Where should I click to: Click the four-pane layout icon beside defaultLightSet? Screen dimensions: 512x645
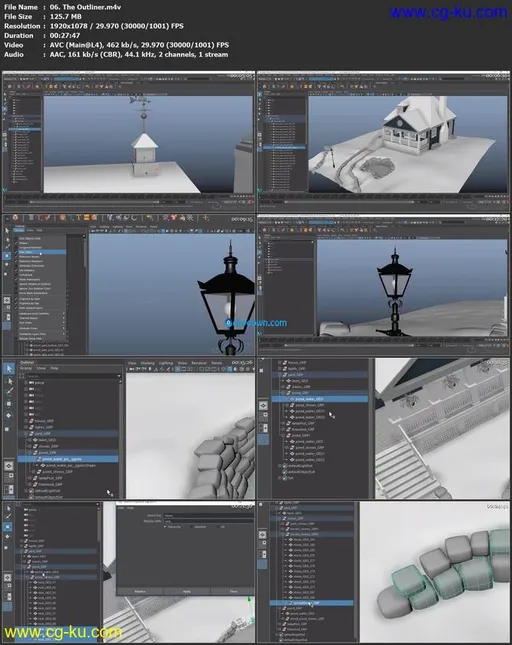pyautogui.click(x=9, y=477)
